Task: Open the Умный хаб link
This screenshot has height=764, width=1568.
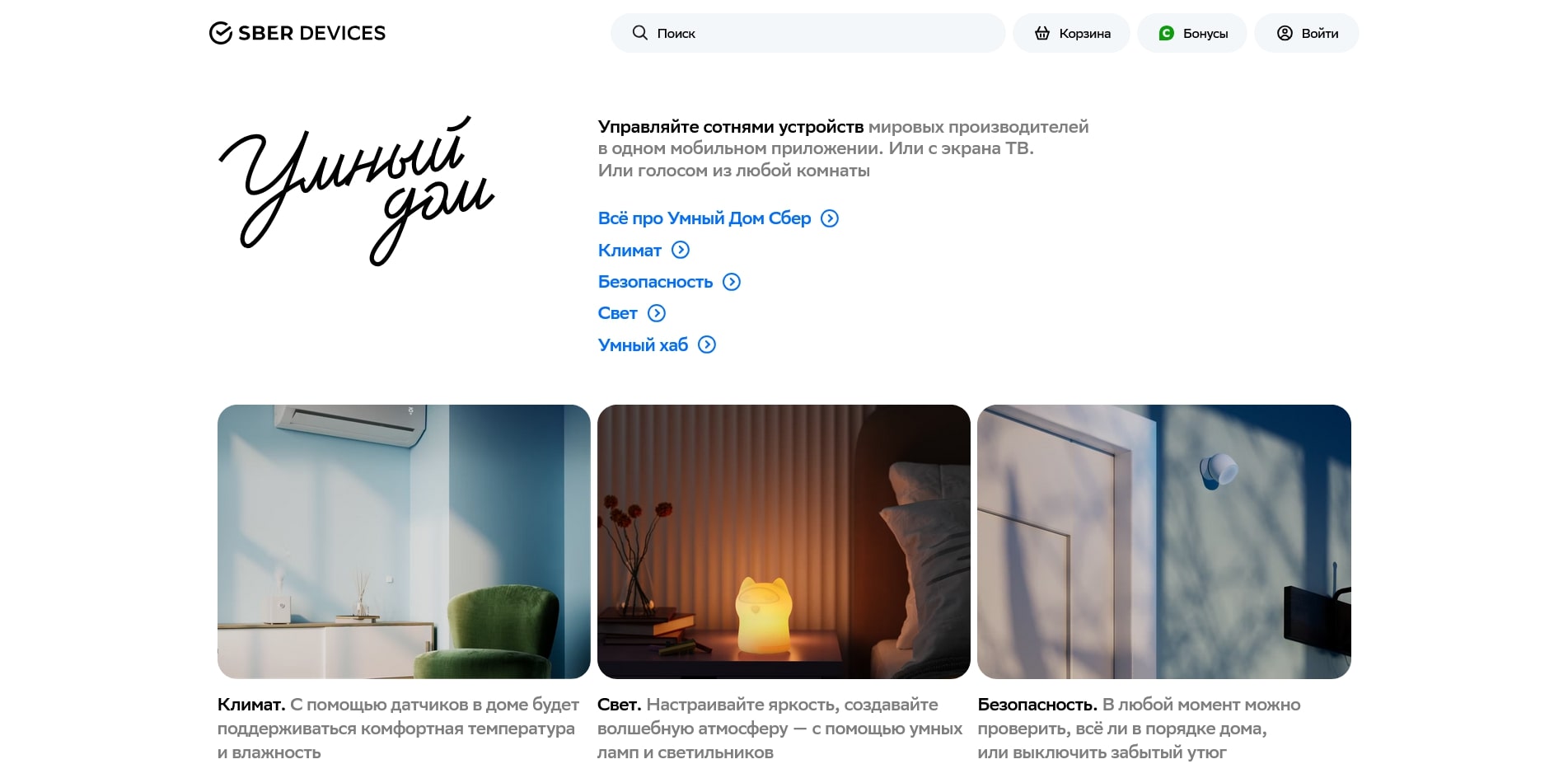Action: (643, 345)
